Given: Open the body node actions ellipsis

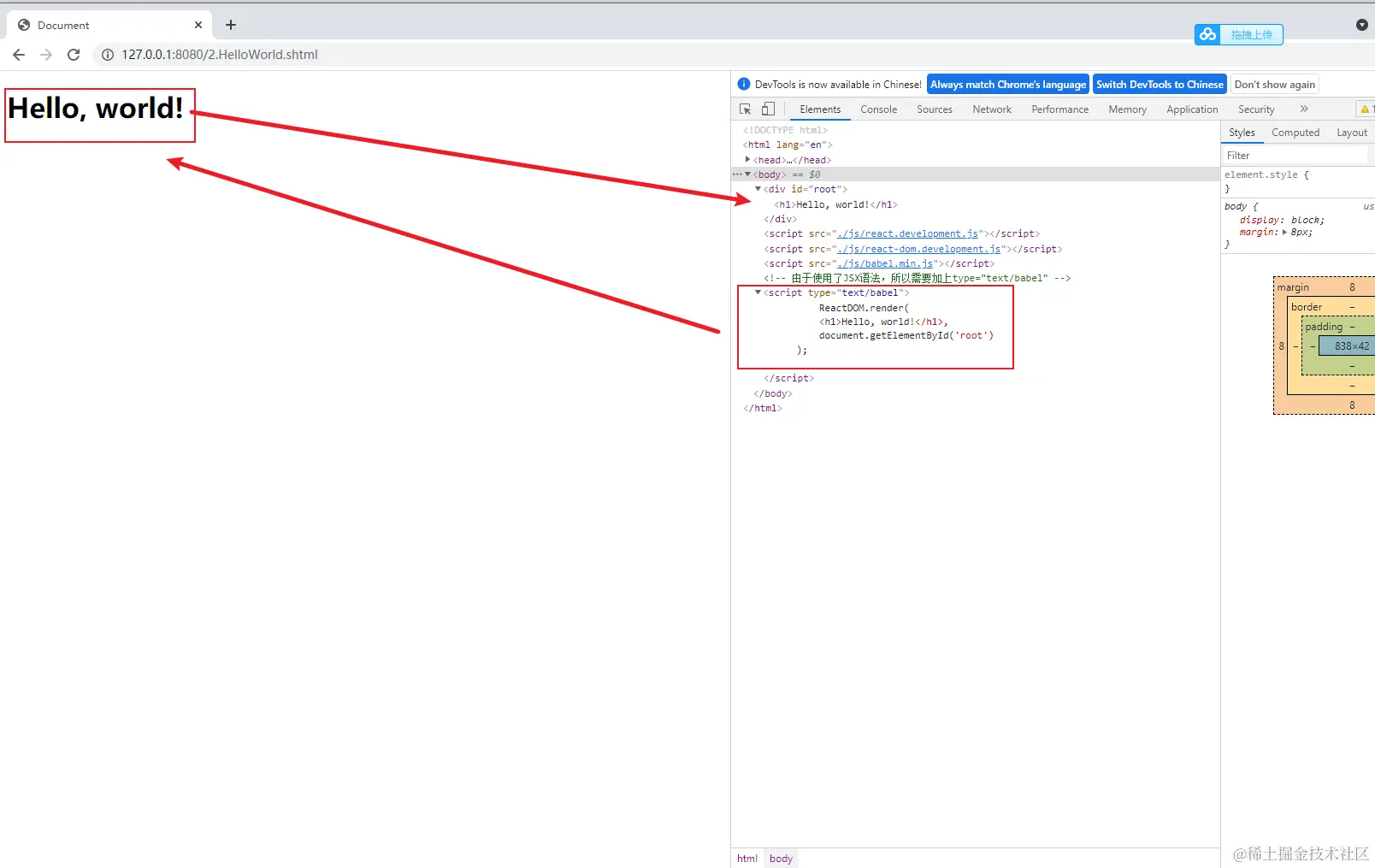Looking at the screenshot, I should click(737, 174).
